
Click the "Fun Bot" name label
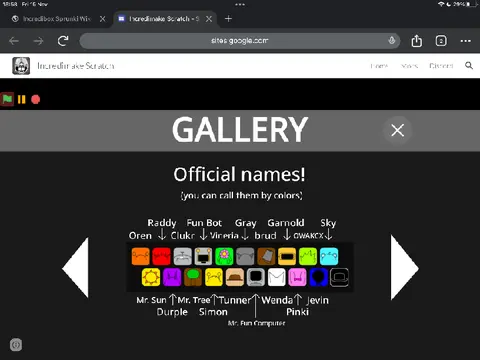[x=204, y=223]
